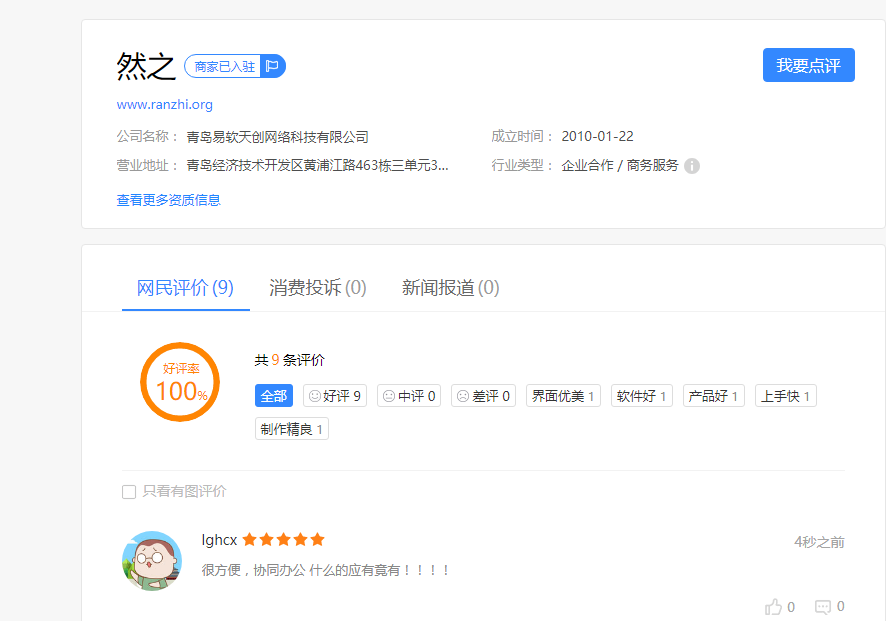The image size is (886, 621).
Task: Filter reviews by 好评 9
Action: tap(335, 396)
